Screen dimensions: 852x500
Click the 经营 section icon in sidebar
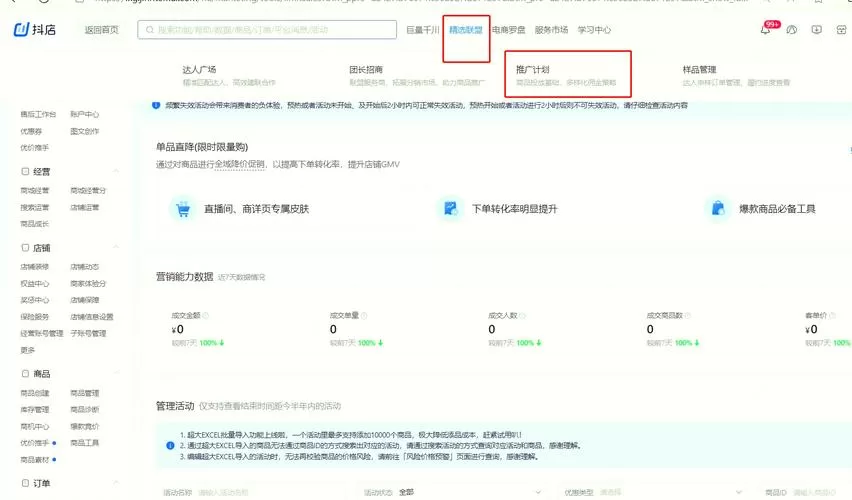(x=25, y=171)
